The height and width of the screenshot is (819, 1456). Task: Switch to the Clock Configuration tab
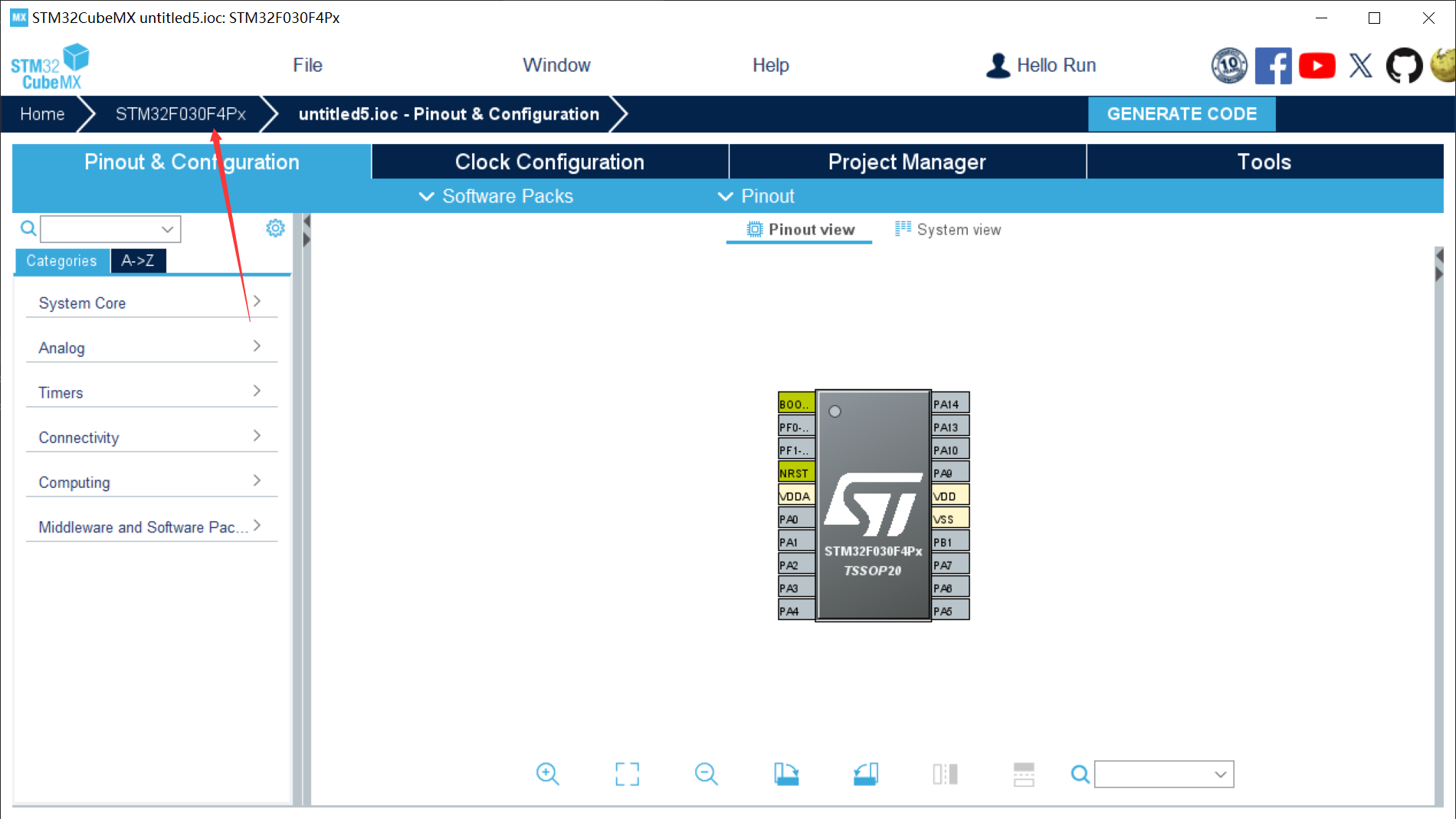click(549, 162)
